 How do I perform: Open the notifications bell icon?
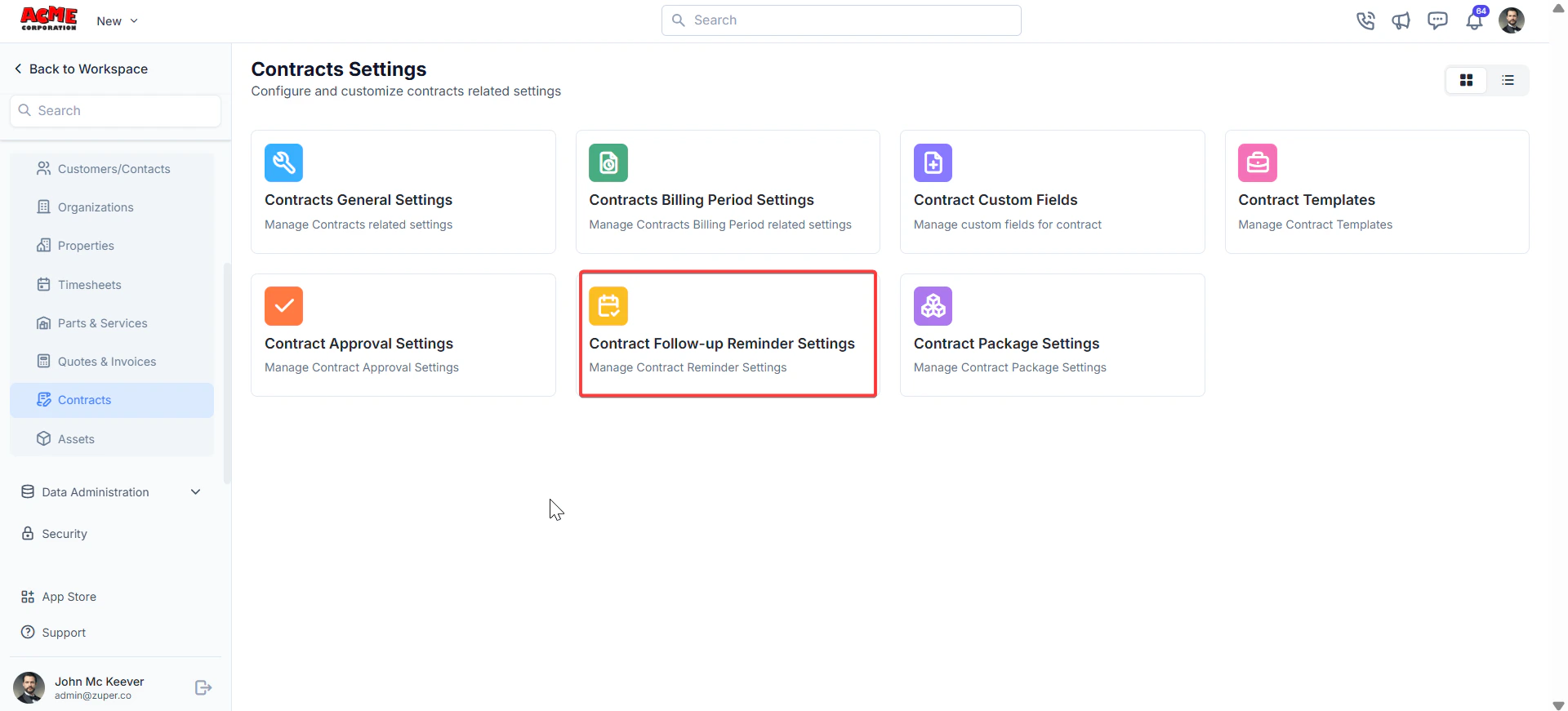1475,20
